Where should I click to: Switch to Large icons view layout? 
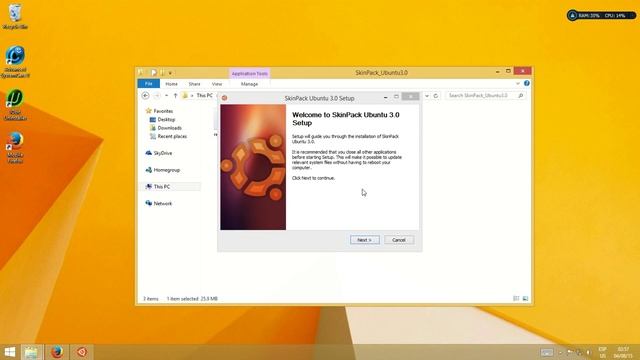[x=525, y=299]
